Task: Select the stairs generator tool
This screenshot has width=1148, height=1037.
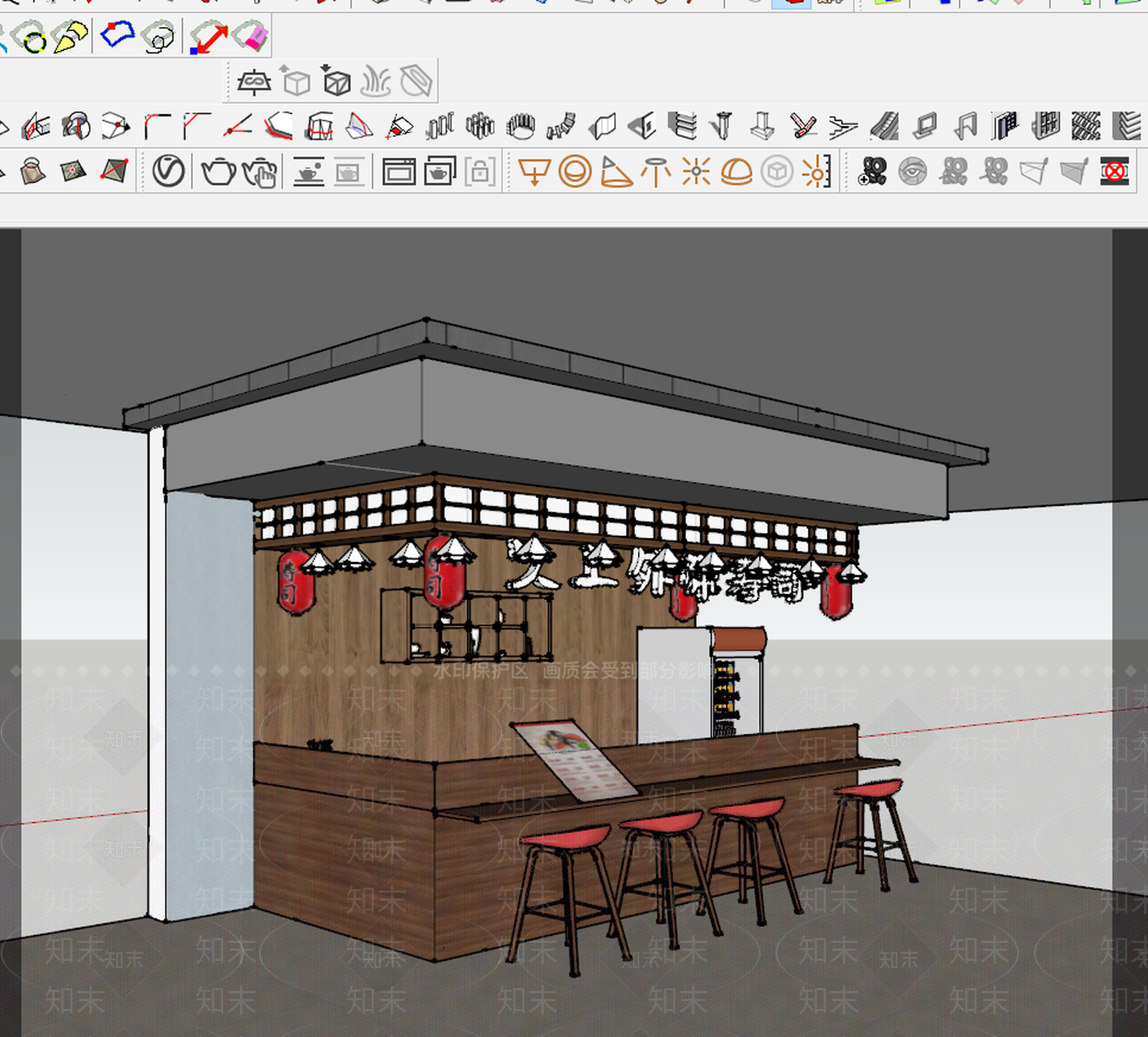Action: point(844,127)
